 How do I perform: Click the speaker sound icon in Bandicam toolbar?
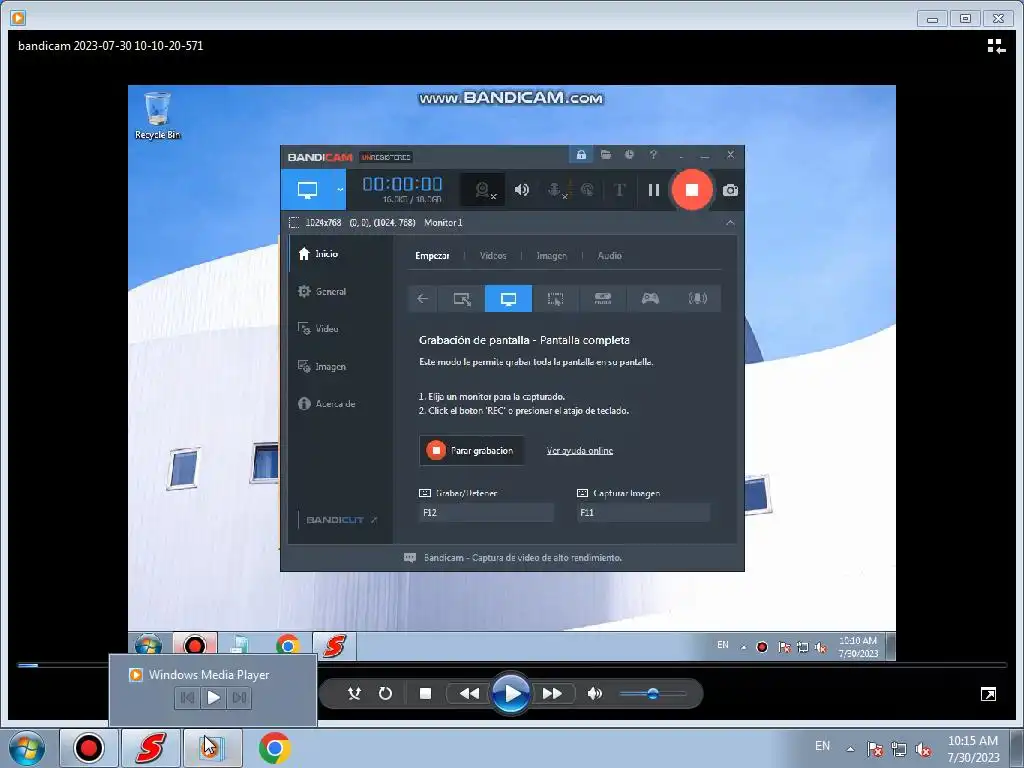521,190
